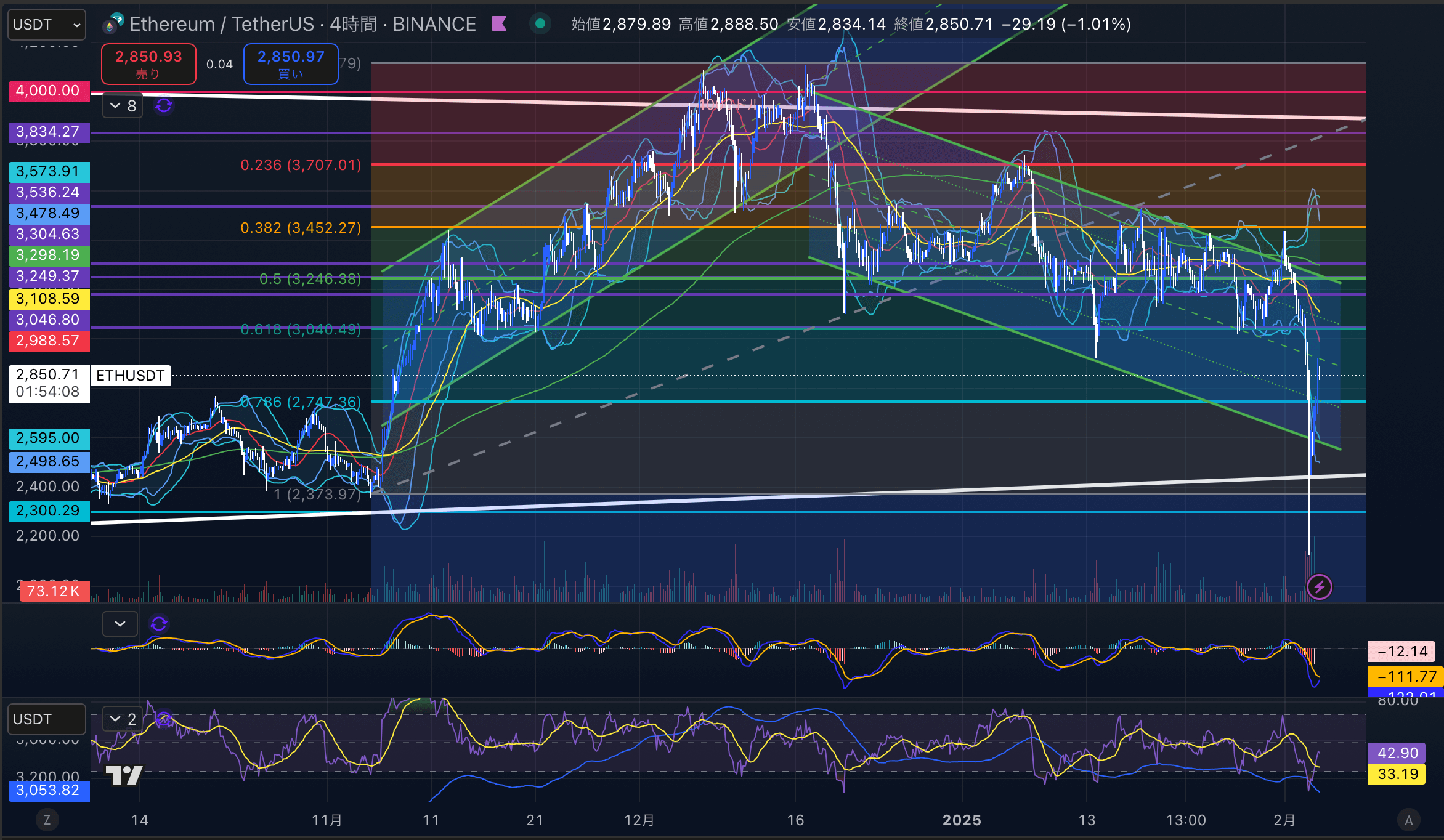Image resolution: width=1444 pixels, height=840 pixels.
Task: Click the purple flag marker icon
Action: (x=499, y=24)
